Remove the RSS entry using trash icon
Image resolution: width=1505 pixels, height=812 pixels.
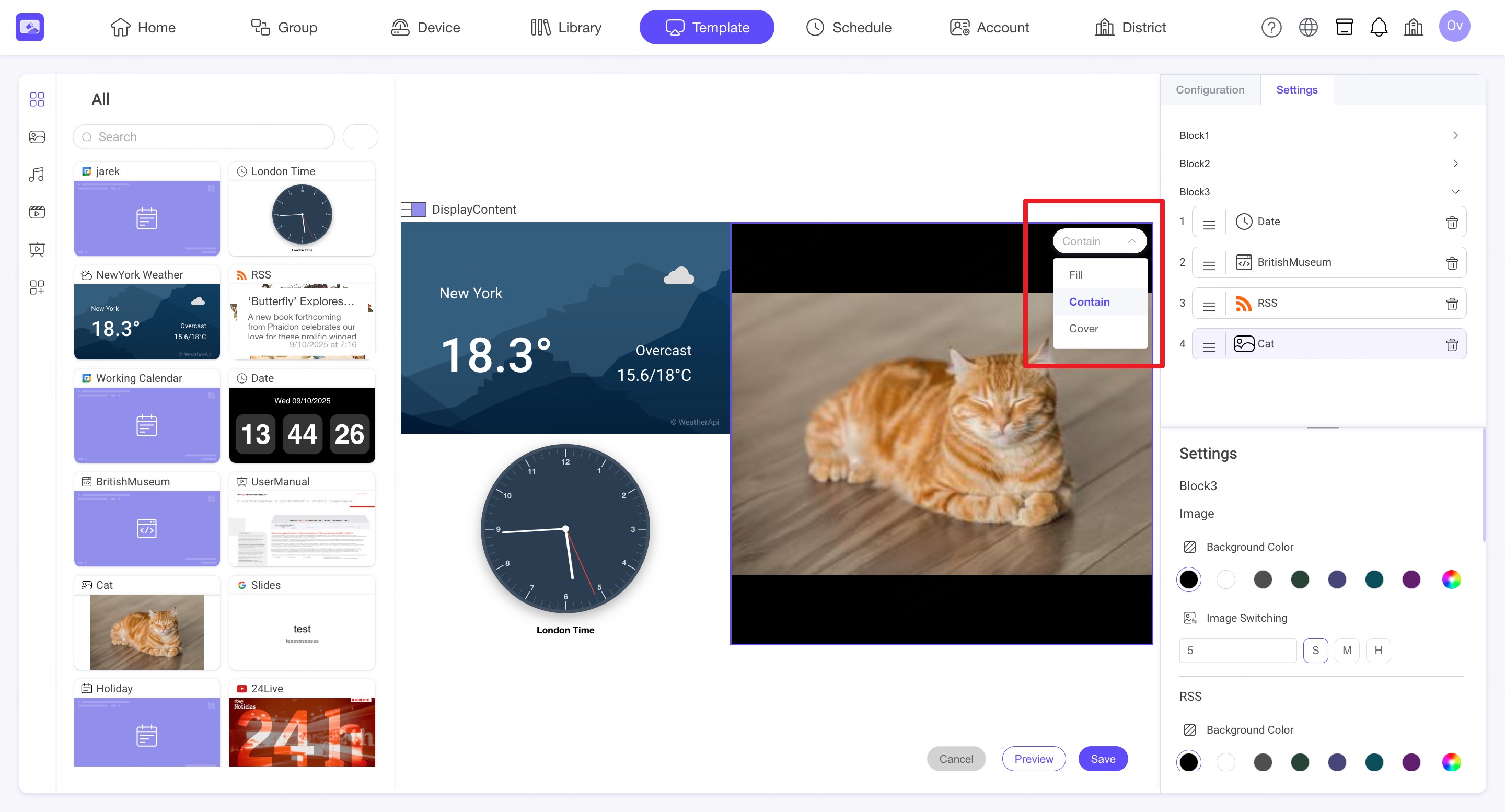[x=1451, y=303]
